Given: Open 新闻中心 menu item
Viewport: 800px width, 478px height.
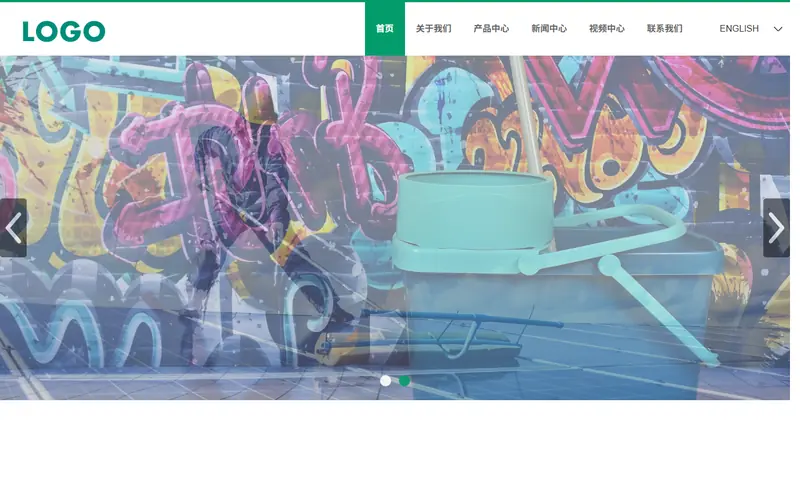Looking at the screenshot, I should [549, 29].
